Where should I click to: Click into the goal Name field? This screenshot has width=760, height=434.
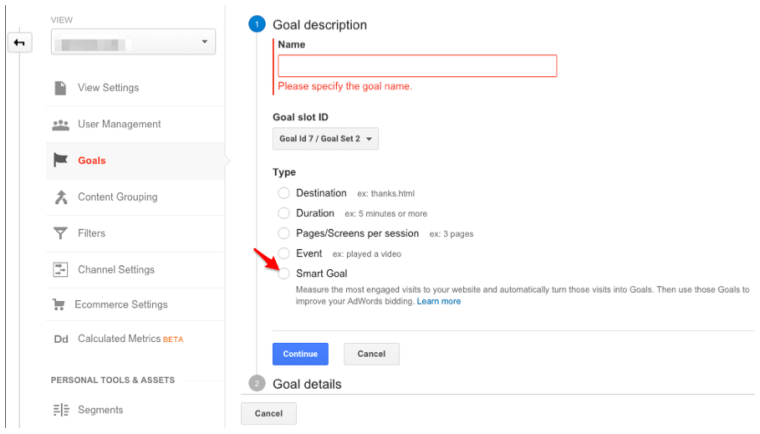(x=417, y=66)
